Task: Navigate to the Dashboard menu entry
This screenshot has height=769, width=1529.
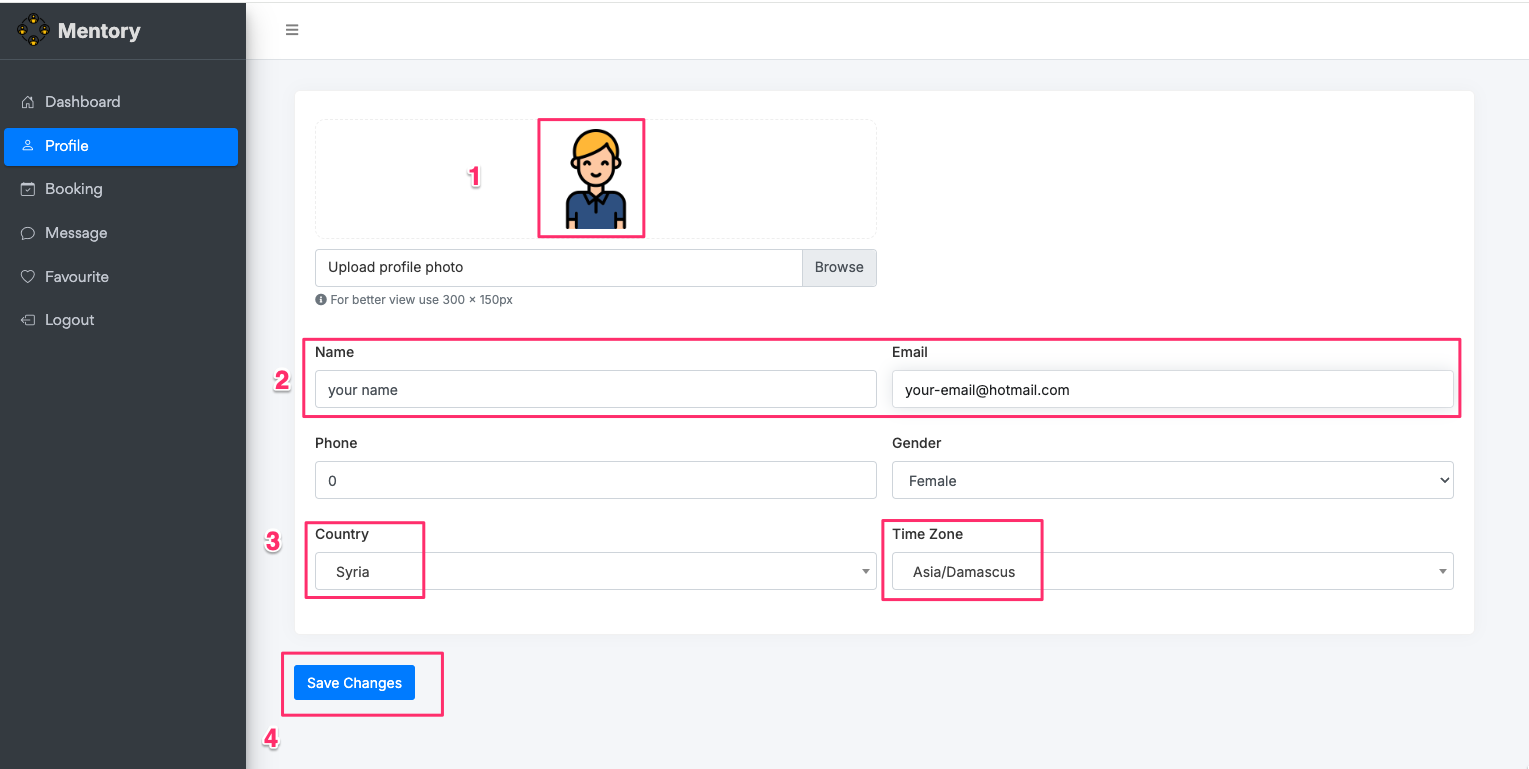Action: (82, 101)
